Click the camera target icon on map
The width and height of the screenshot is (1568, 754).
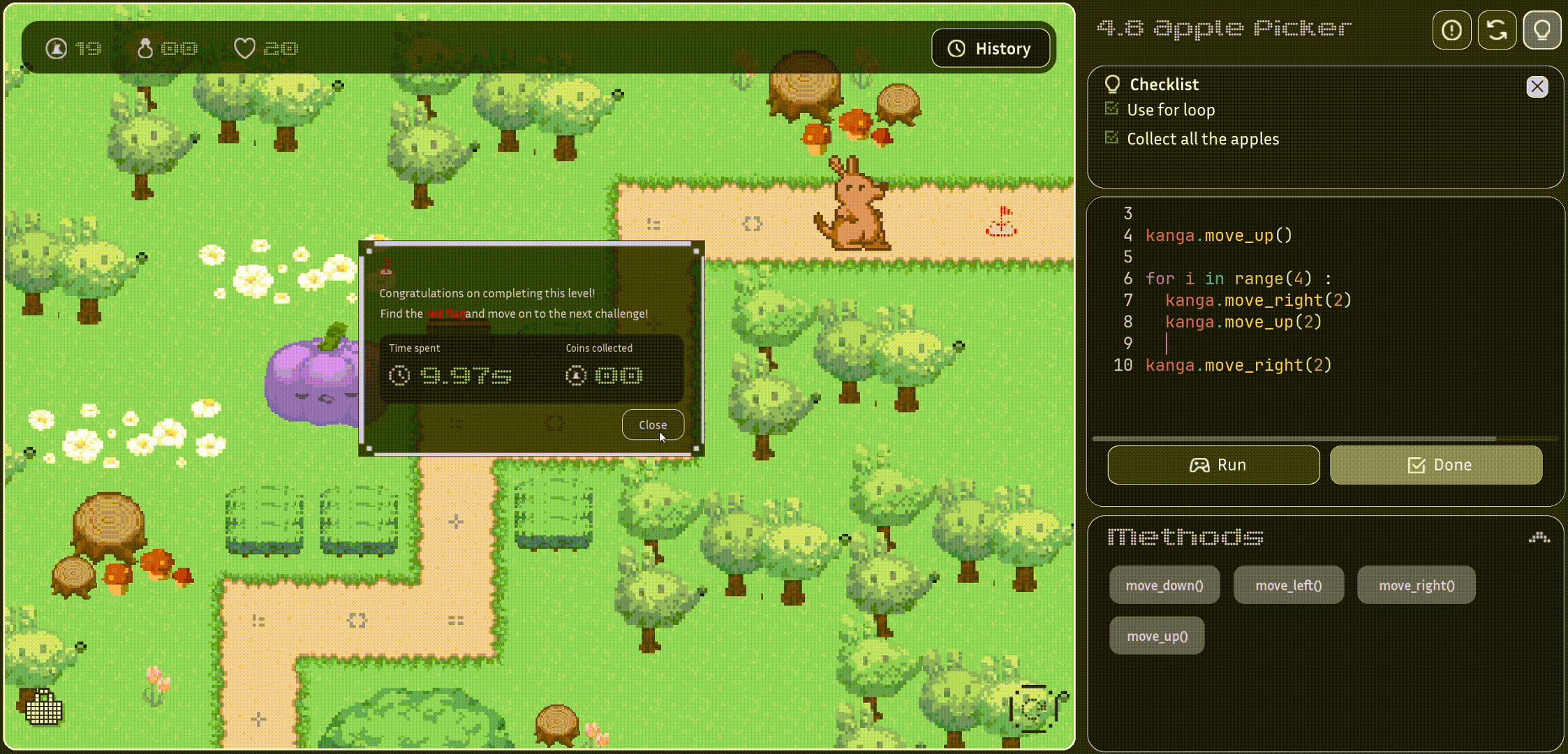tap(1034, 708)
